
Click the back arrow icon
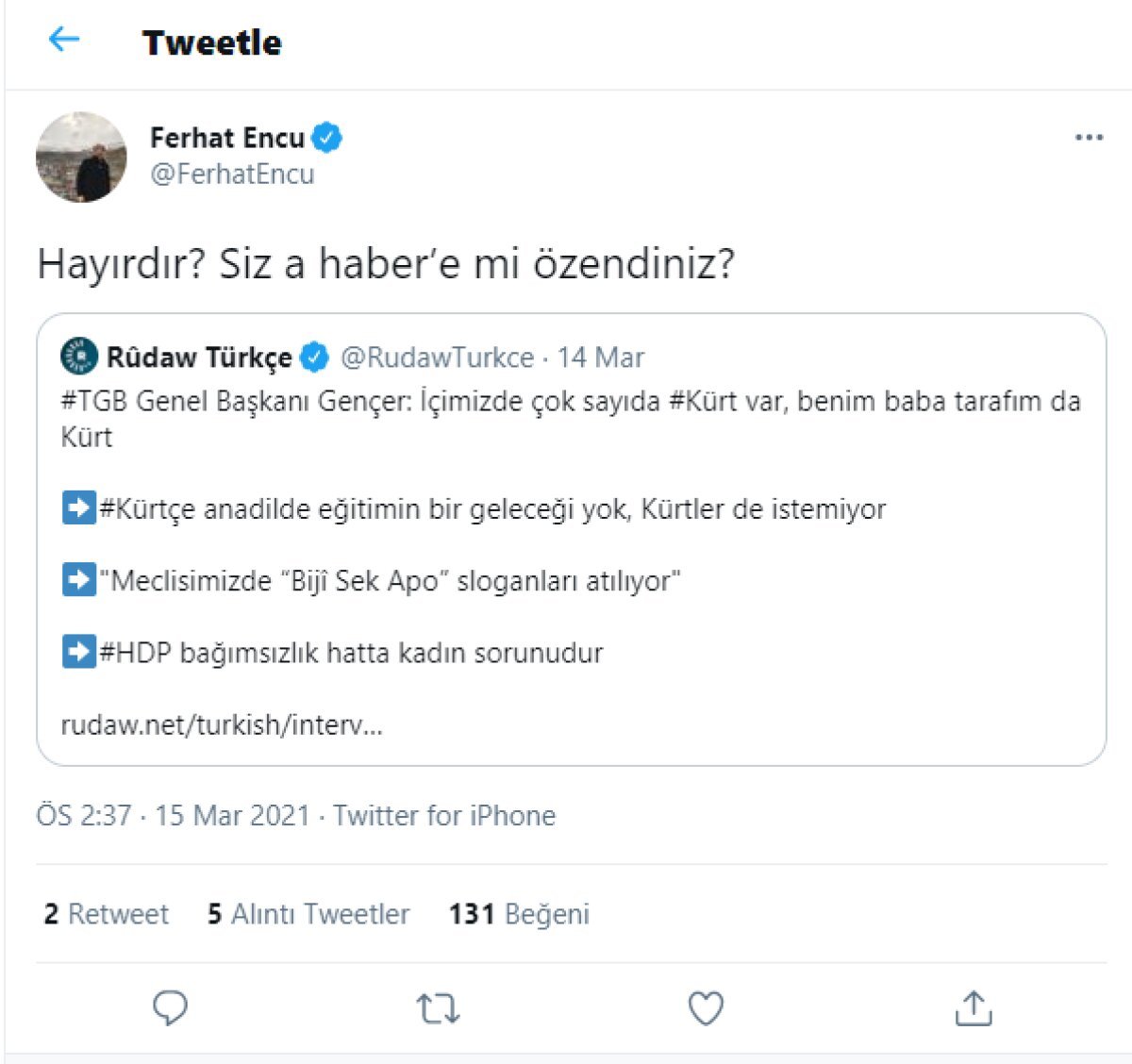tap(63, 40)
